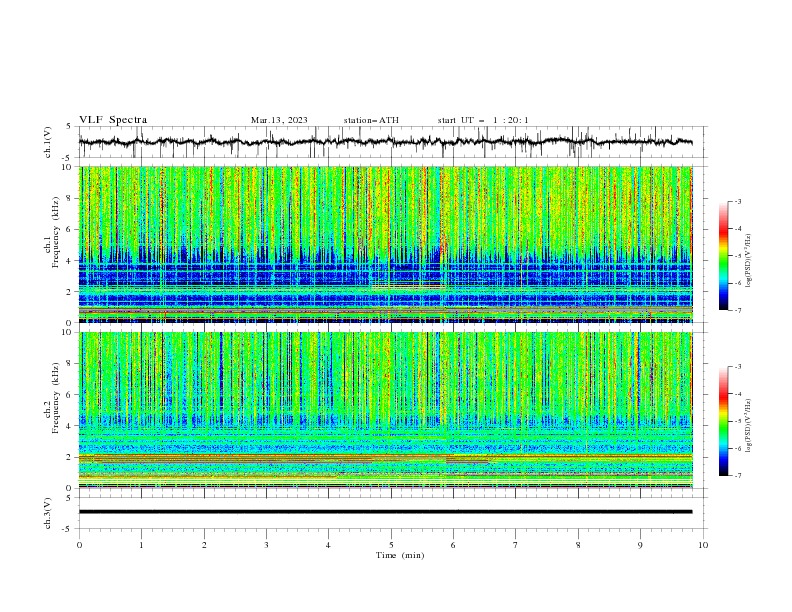Click the ch.1 spectrogram plot area

[386, 244]
